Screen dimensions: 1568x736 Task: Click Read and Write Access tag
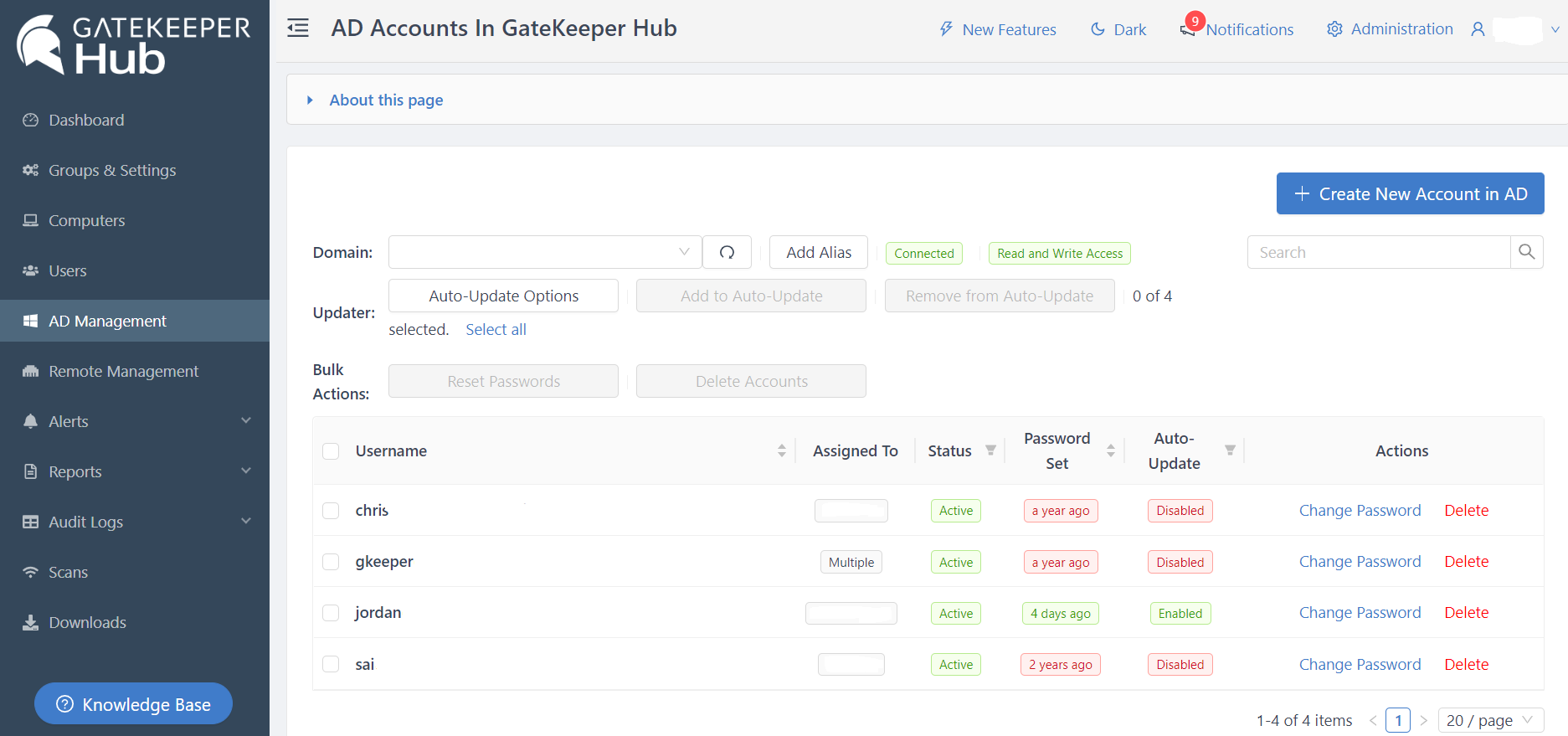1059,253
